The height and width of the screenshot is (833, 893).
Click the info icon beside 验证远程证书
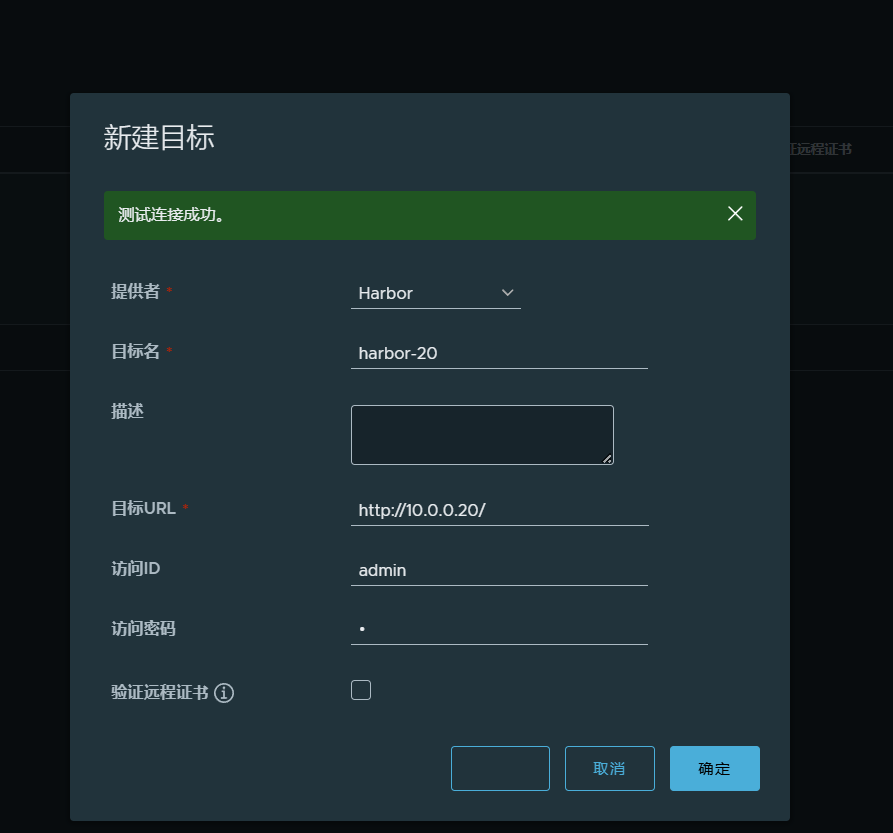pos(224,693)
